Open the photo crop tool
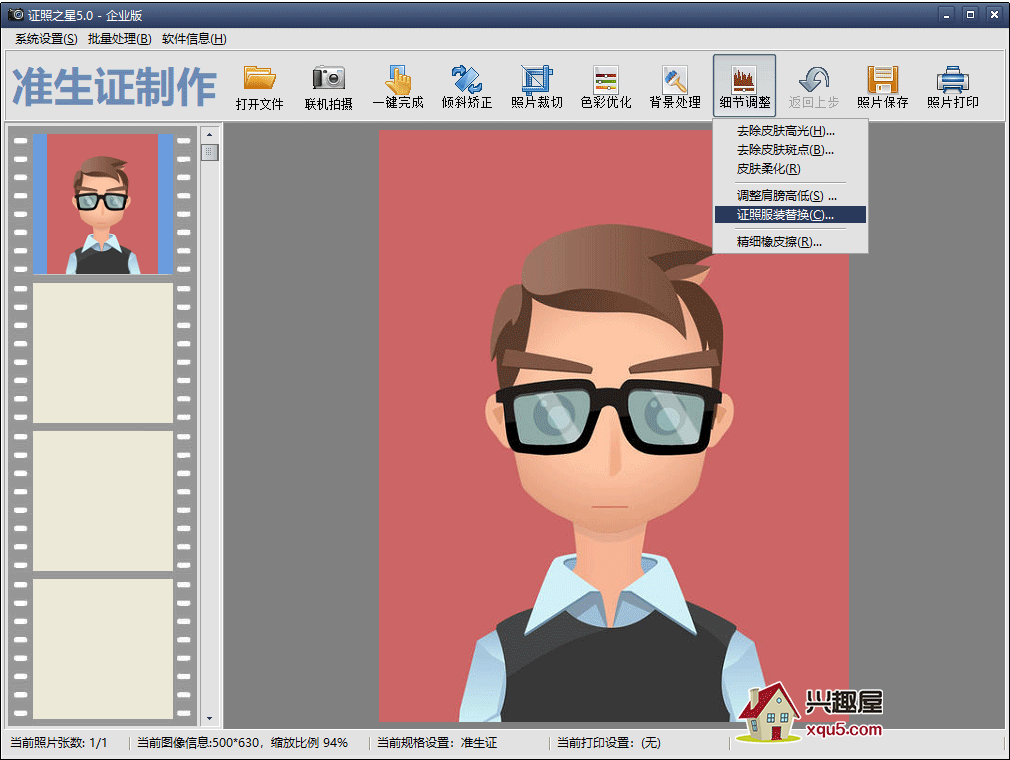The image size is (1010, 760). [537, 79]
